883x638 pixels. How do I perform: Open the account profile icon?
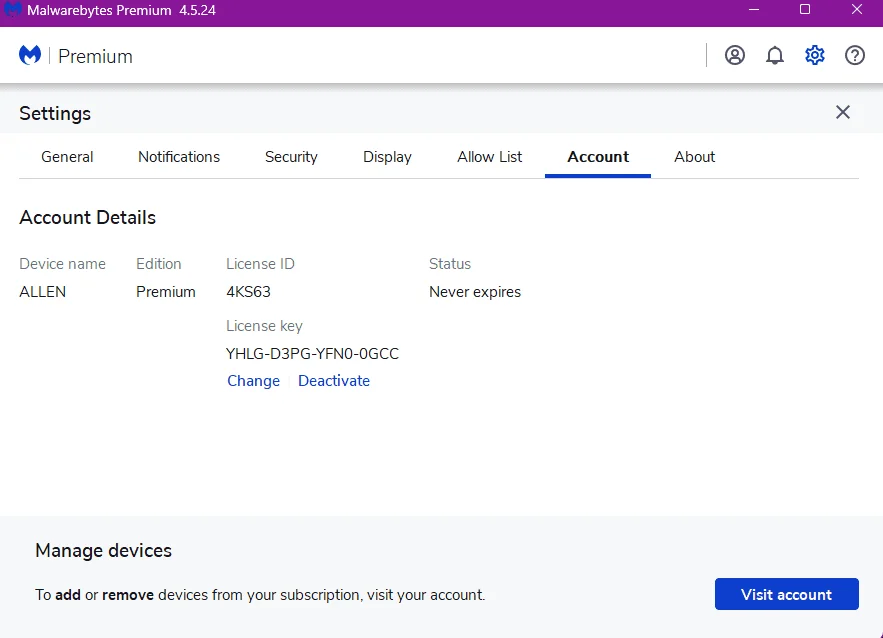734,55
